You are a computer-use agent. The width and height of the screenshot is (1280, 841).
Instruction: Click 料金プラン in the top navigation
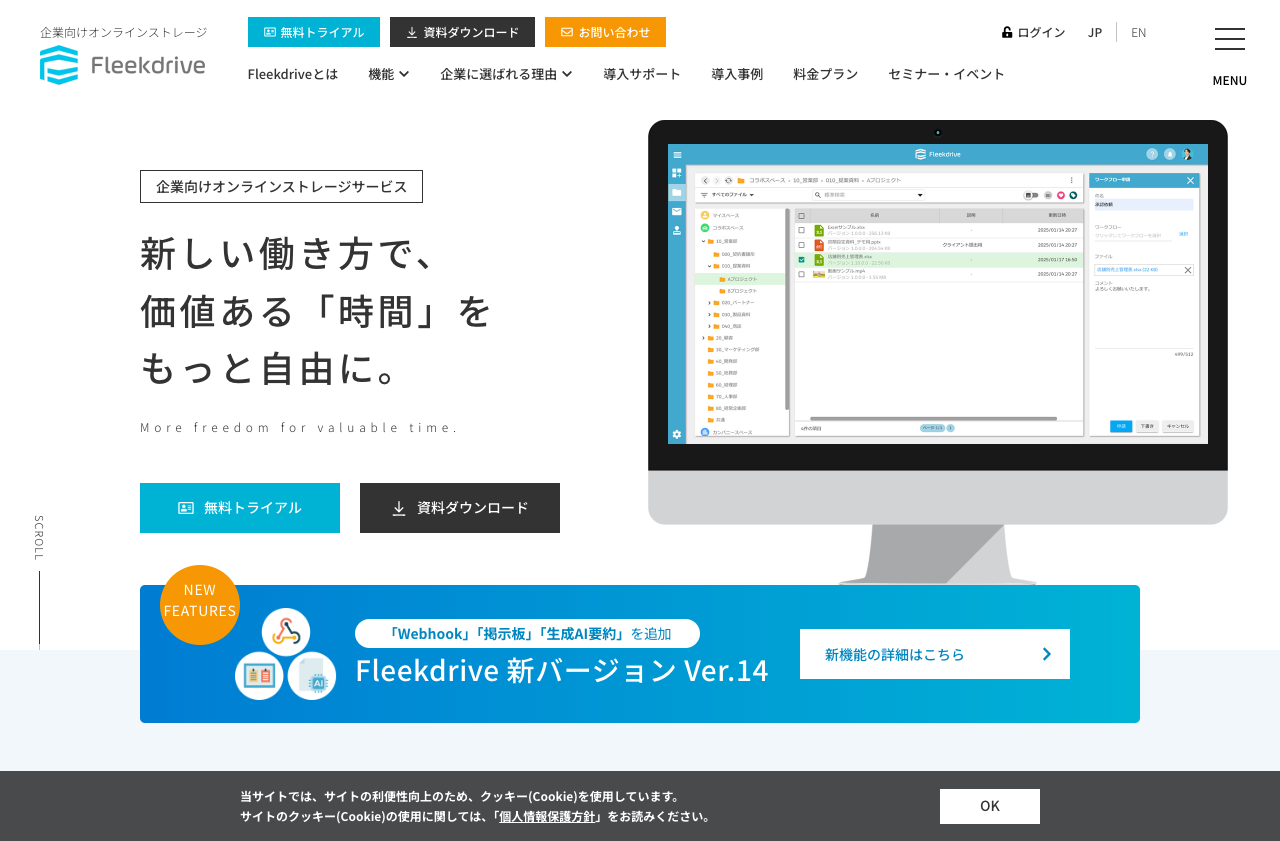coord(825,73)
